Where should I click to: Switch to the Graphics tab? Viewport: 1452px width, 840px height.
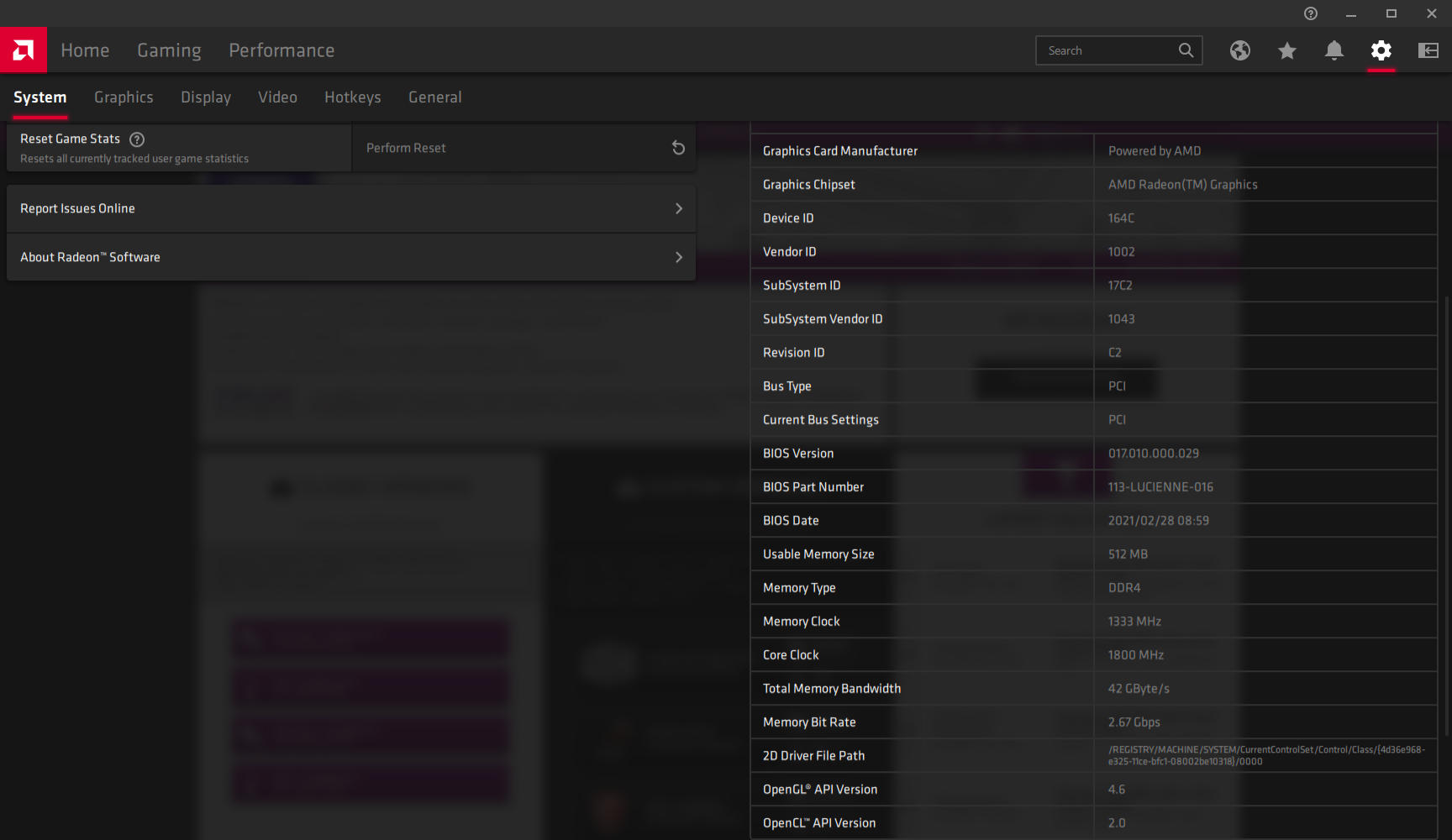(x=124, y=97)
